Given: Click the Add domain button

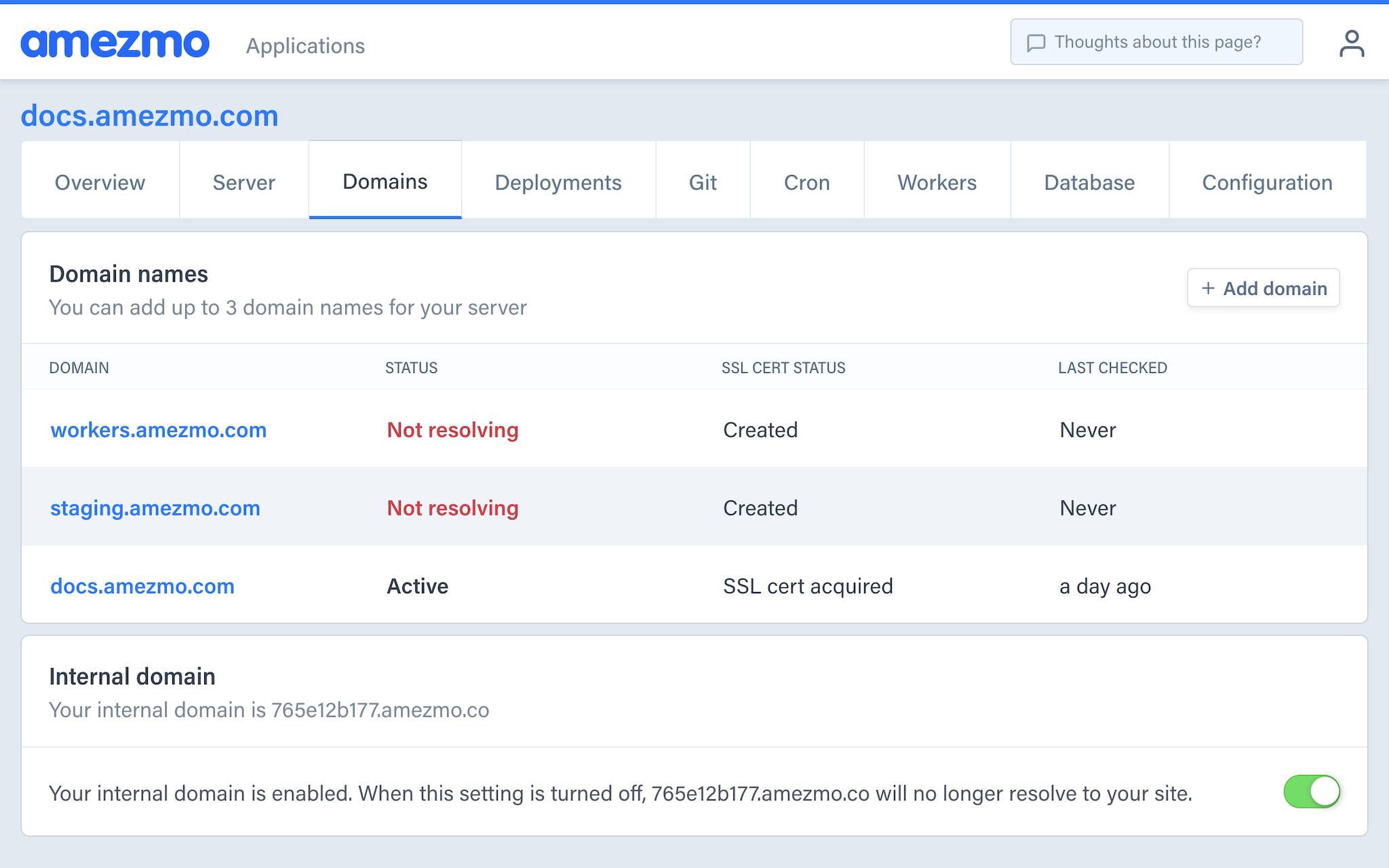Looking at the screenshot, I should pos(1263,288).
